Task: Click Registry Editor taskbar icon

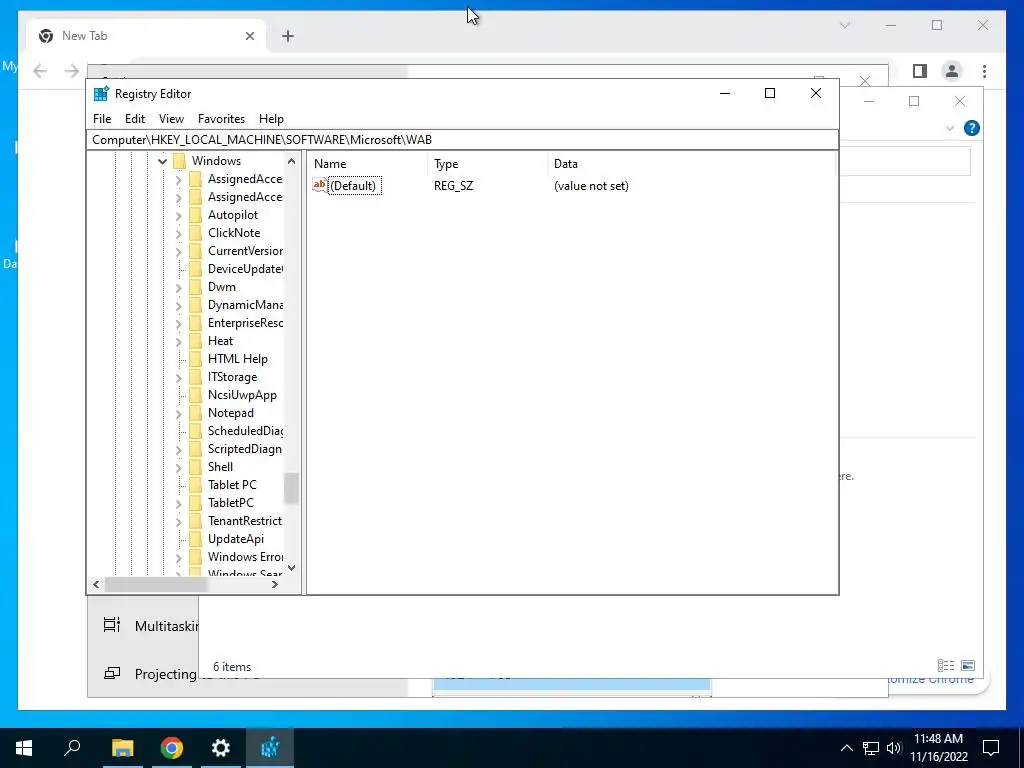Action: (x=270, y=748)
